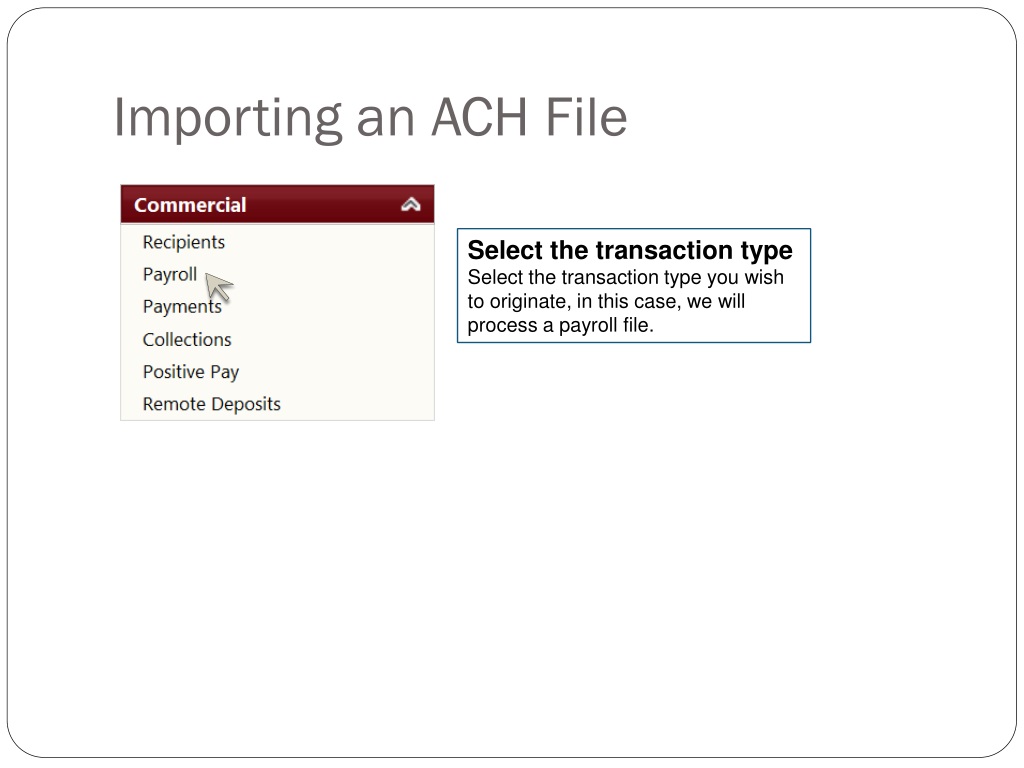Click the word ACH in the title
Viewport: 1024px width, 768px height.
click(479, 118)
